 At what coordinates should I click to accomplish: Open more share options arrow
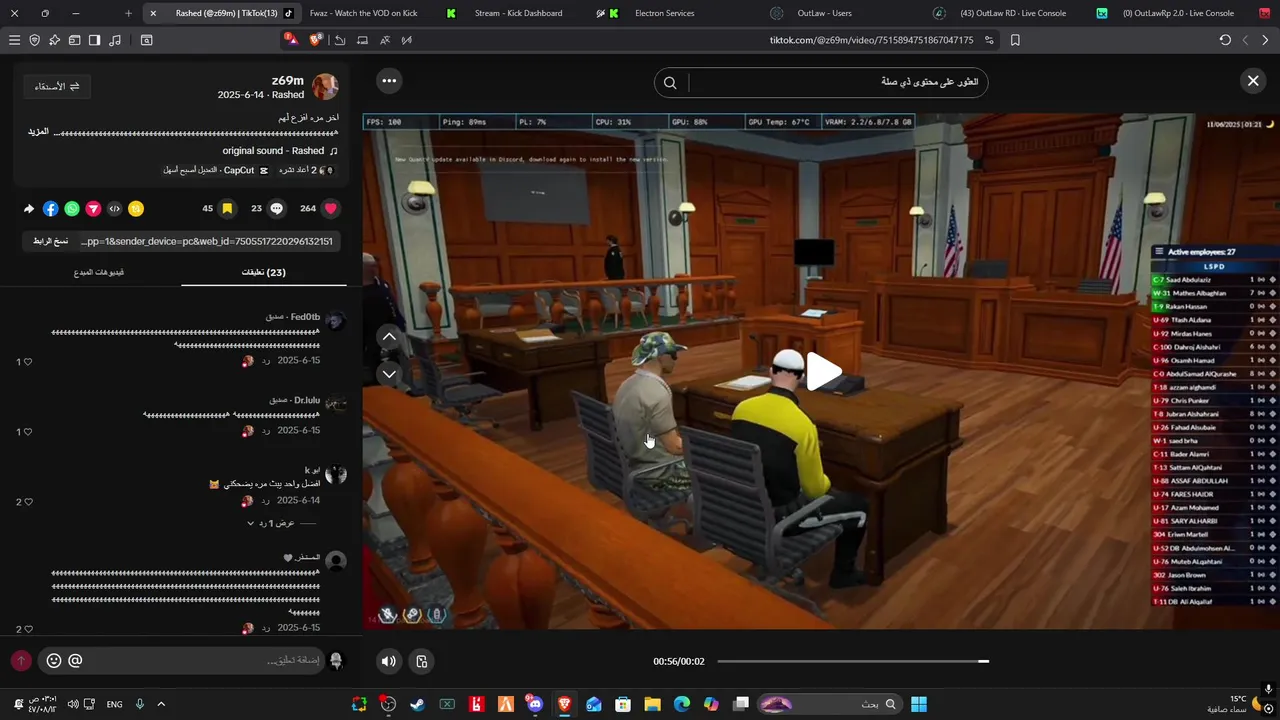pyautogui.click(x=29, y=209)
